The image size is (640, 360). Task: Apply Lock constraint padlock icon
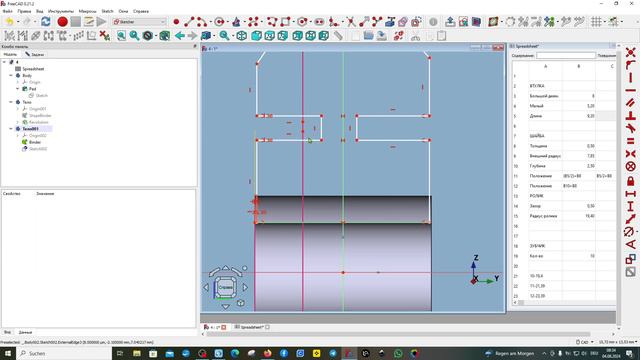point(631,180)
